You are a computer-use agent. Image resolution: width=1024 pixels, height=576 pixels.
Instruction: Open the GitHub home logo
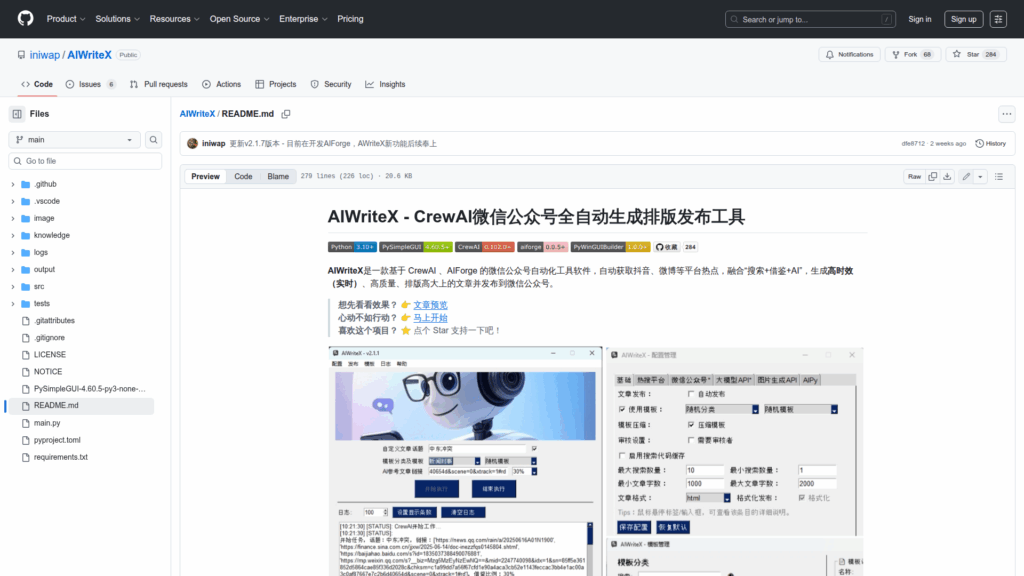tap(25, 19)
